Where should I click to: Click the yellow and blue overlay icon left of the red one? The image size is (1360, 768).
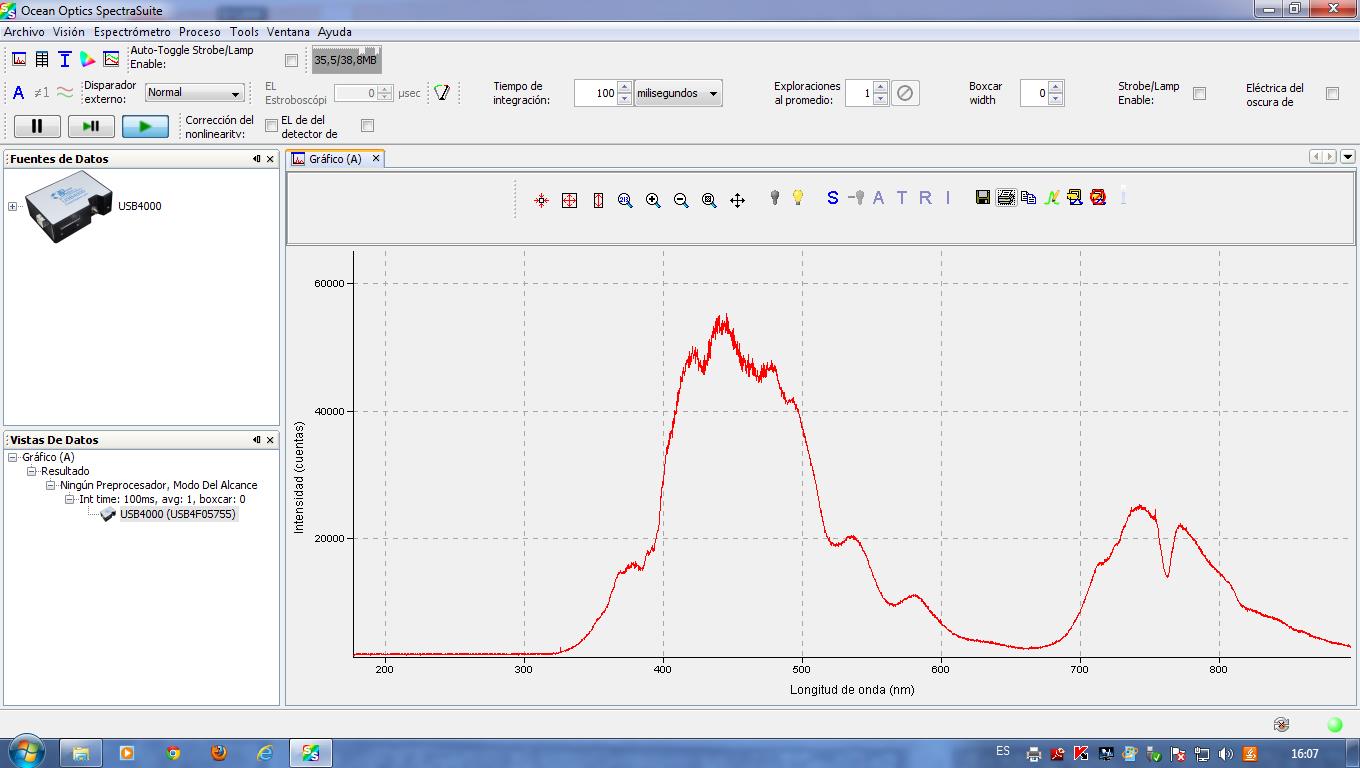pos(1075,197)
